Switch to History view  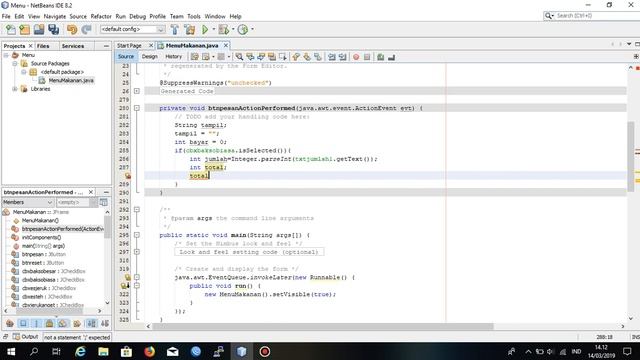(173, 57)
